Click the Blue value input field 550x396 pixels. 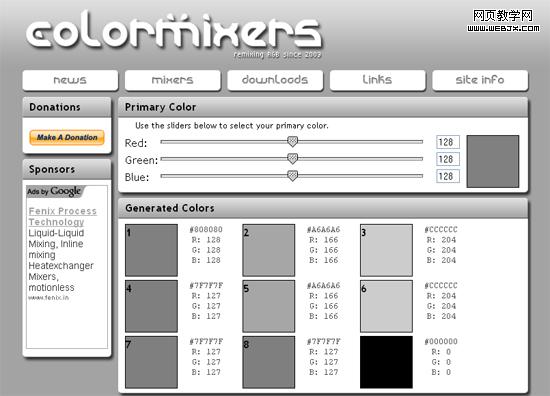coord(448,176)
